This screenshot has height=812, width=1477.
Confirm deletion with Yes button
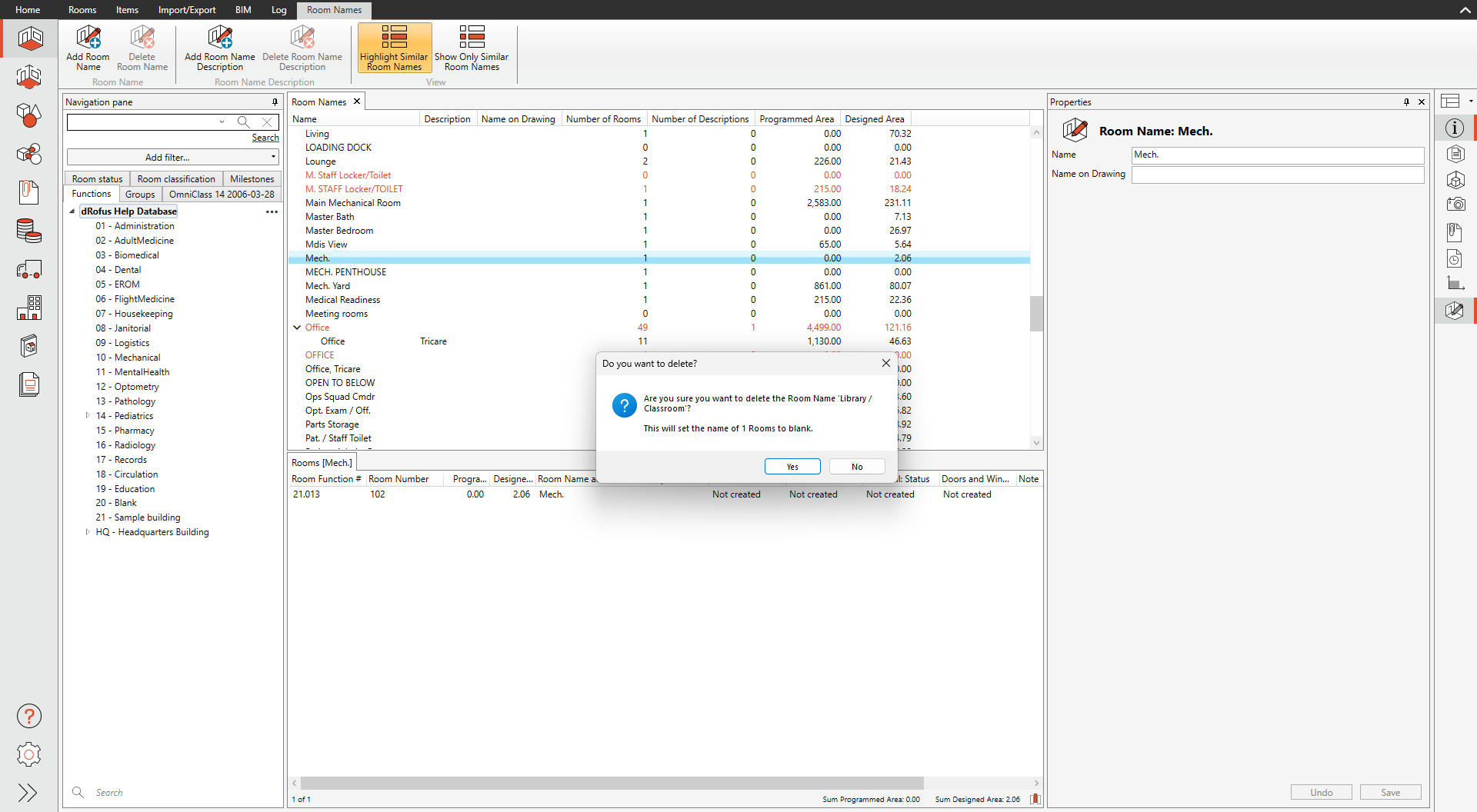792,467
